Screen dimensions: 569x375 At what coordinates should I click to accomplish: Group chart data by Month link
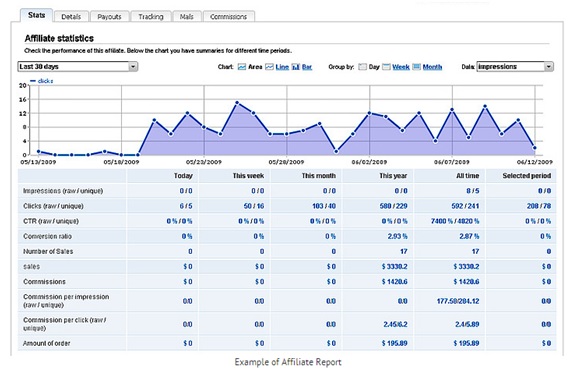pyautogui.click(x=432, y=67)
